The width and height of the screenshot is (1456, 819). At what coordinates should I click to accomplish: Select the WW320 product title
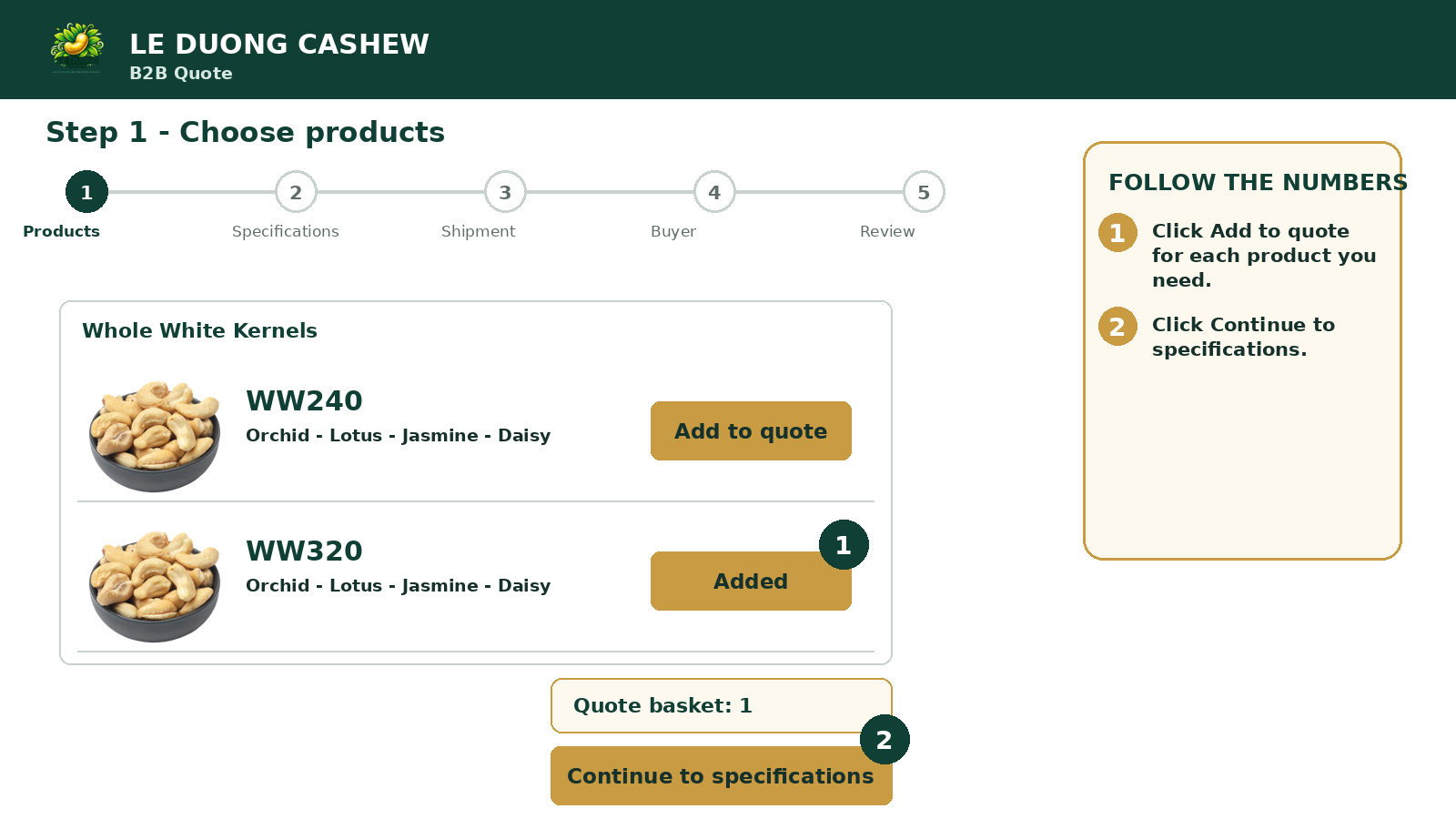(x=304, y=551)
